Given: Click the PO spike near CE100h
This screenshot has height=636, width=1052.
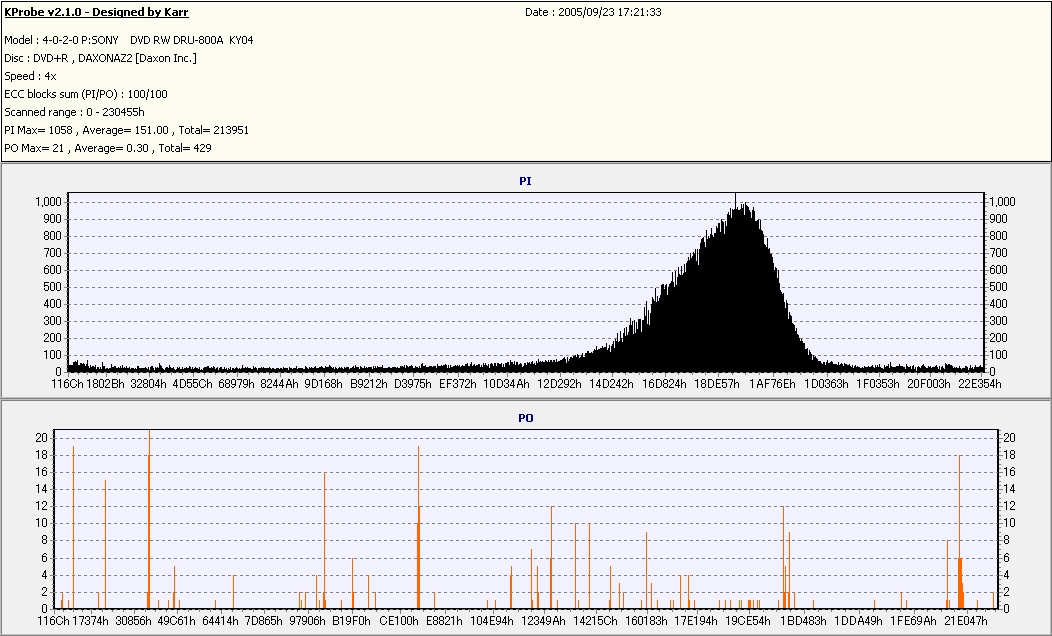Looking at the screenshot, I should tap(419, 527).
